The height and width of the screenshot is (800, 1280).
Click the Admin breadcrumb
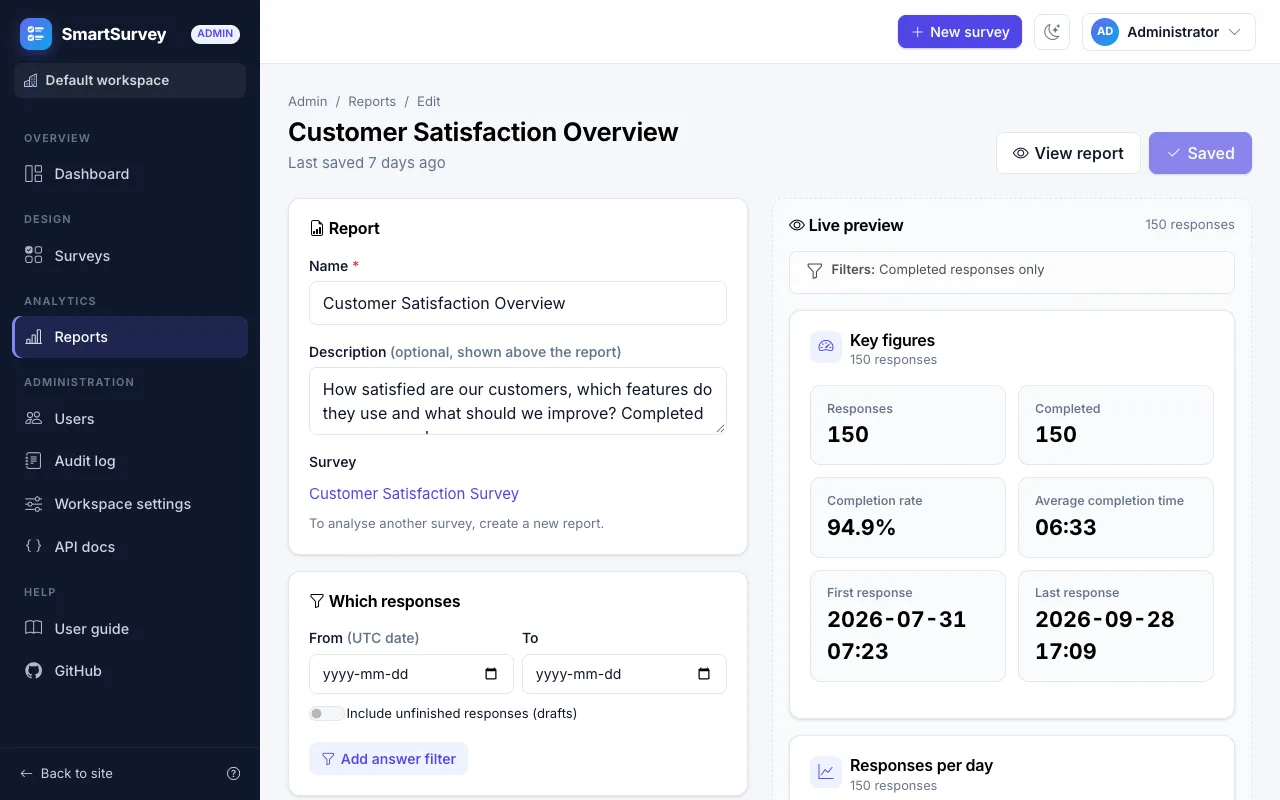(x=308, y=102)
